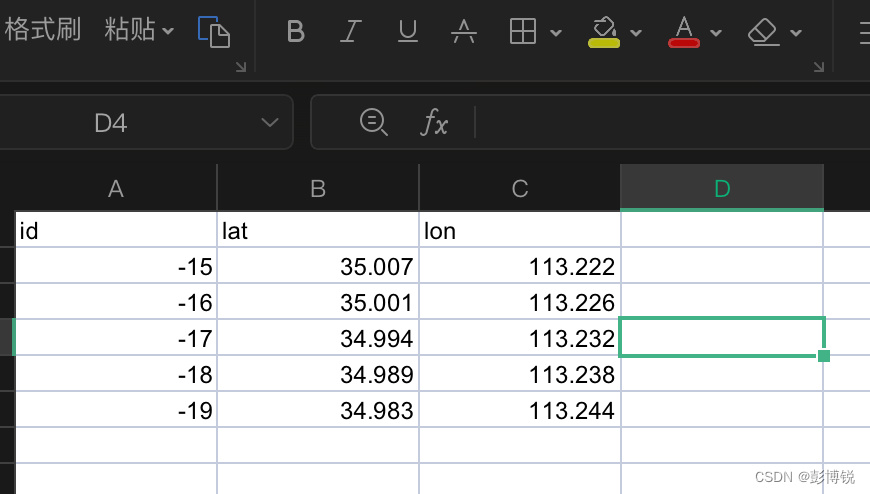The image size is (870, 494).
Task: Apply the red font color
Action: (x=684, y=32)
